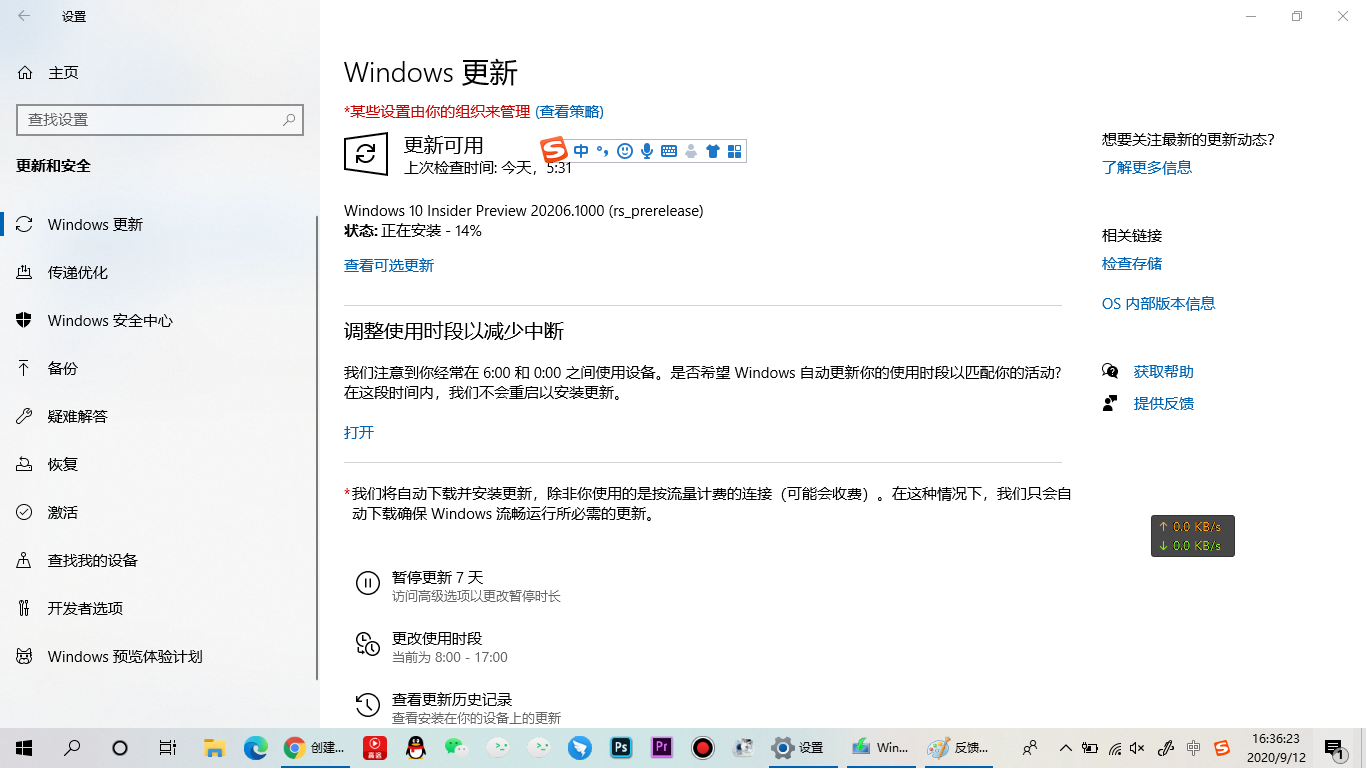1366x768 pixels.
Task: Click the Sogou S logo on IME bar
Action: click(x=554, y=150)
